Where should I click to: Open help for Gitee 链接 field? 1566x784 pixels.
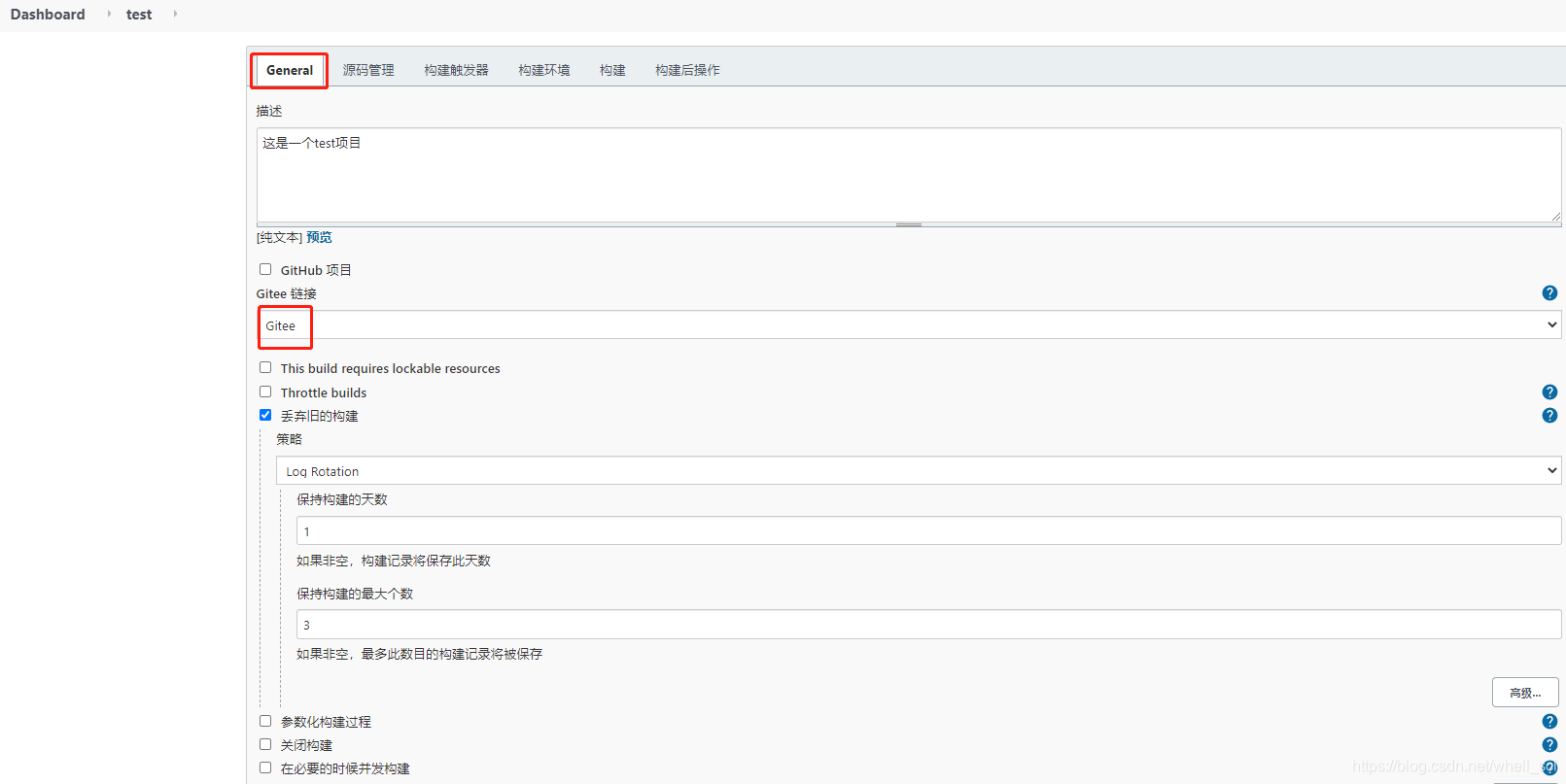(1549, 293)
